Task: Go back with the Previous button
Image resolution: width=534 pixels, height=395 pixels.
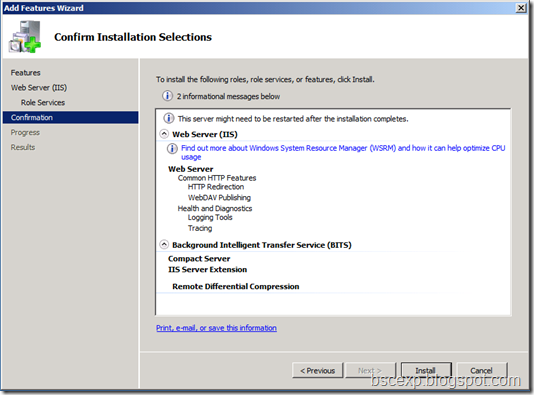Action: 317,370
